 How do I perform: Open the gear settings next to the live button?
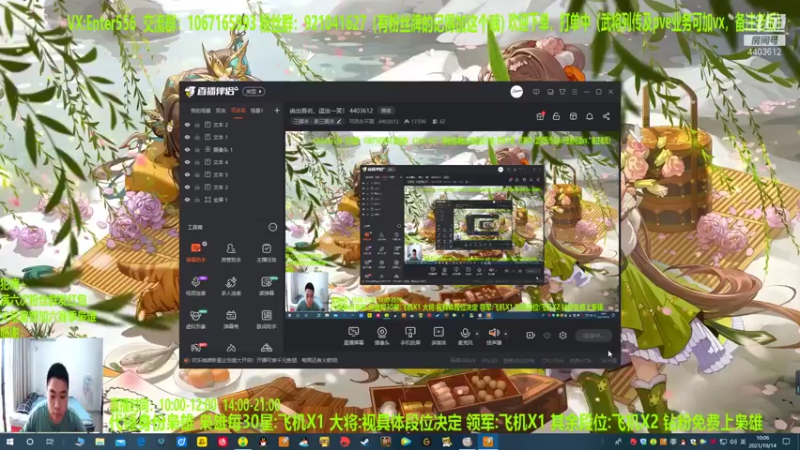coord(563,335)
